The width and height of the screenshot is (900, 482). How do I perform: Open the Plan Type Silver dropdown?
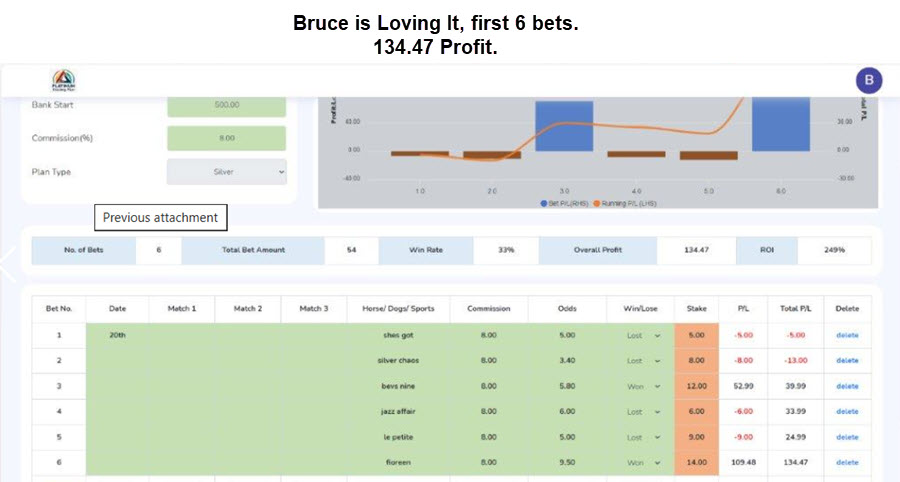[x=226, y=172]
